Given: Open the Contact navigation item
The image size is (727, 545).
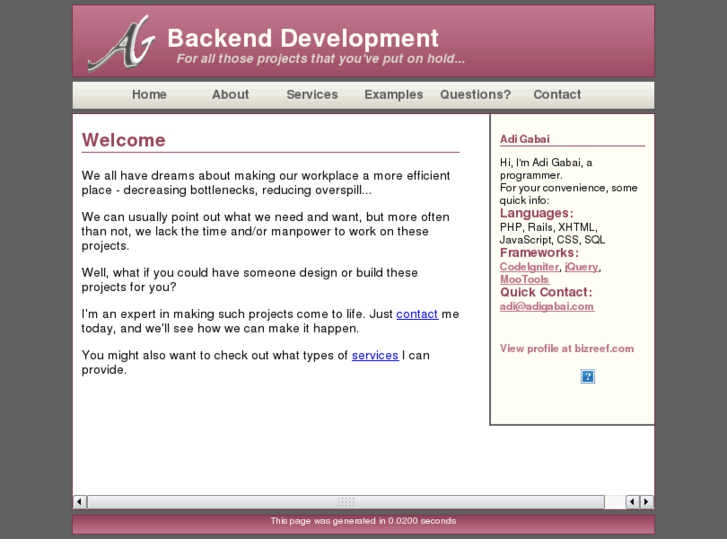Looking at the screenshot, I should [557, 95].
